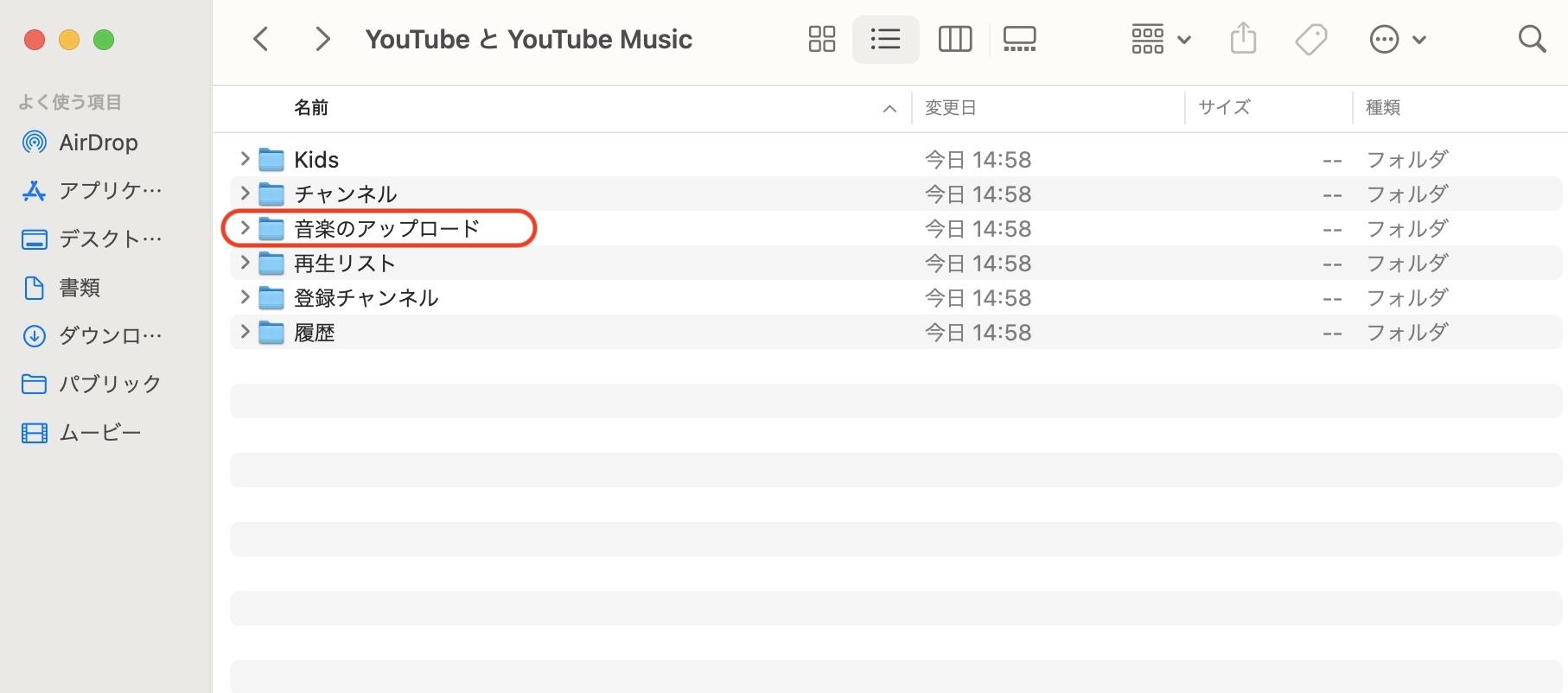Sort by the 変更日 column header
Viewport: 1568px width, 693px height.
pyautogui.click(x=951, y=108)
